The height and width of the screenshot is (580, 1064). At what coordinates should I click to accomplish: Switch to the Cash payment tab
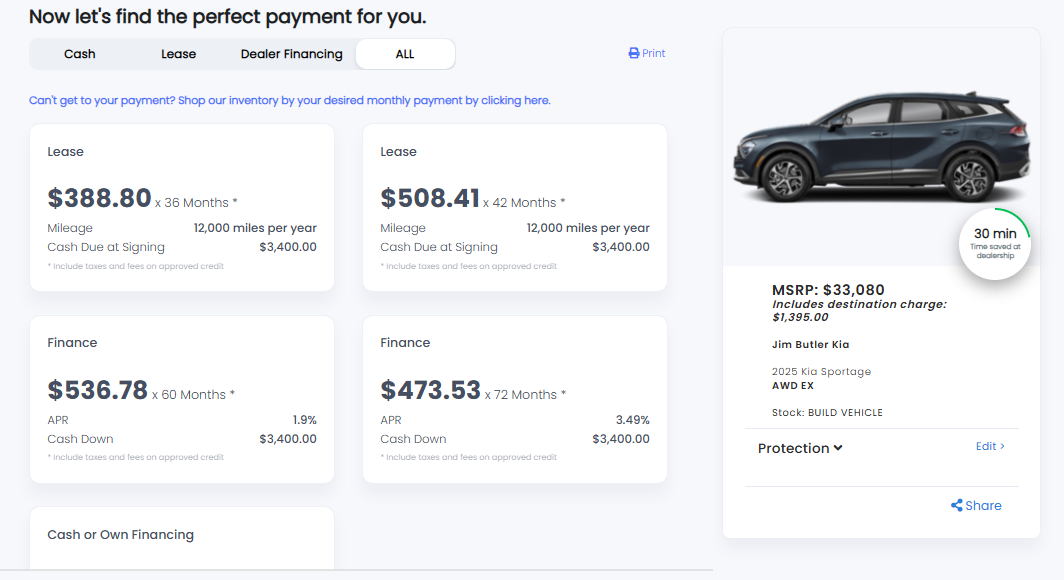tap(80, 54)
